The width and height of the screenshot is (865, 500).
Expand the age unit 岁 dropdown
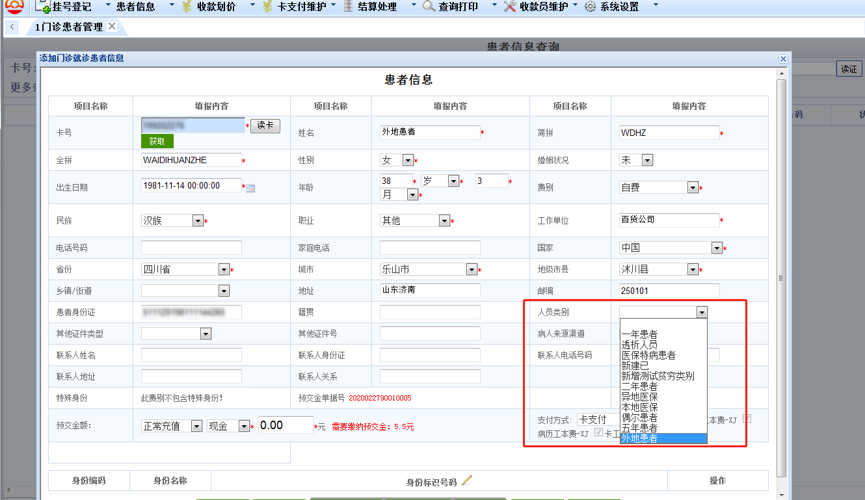click(x=453, y=181)
